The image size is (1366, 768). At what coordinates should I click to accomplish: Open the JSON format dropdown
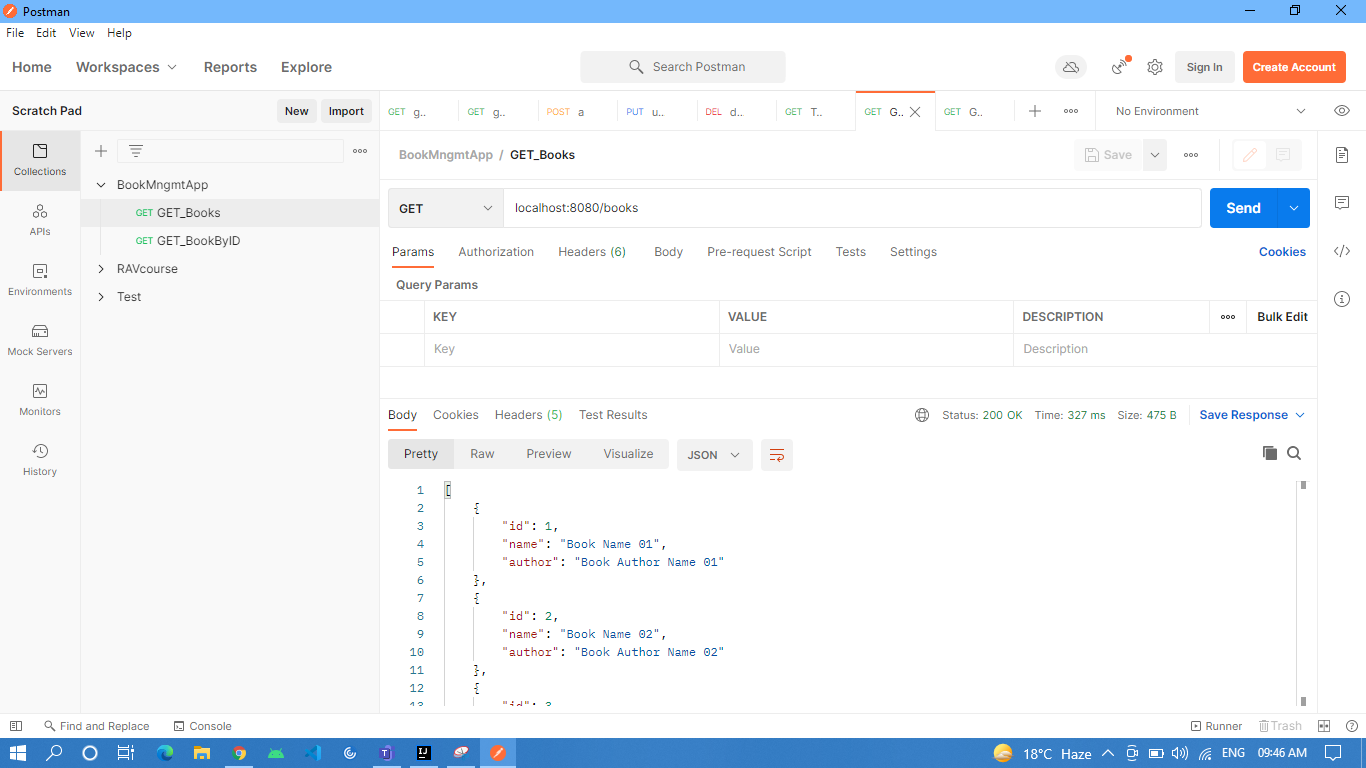714,455
